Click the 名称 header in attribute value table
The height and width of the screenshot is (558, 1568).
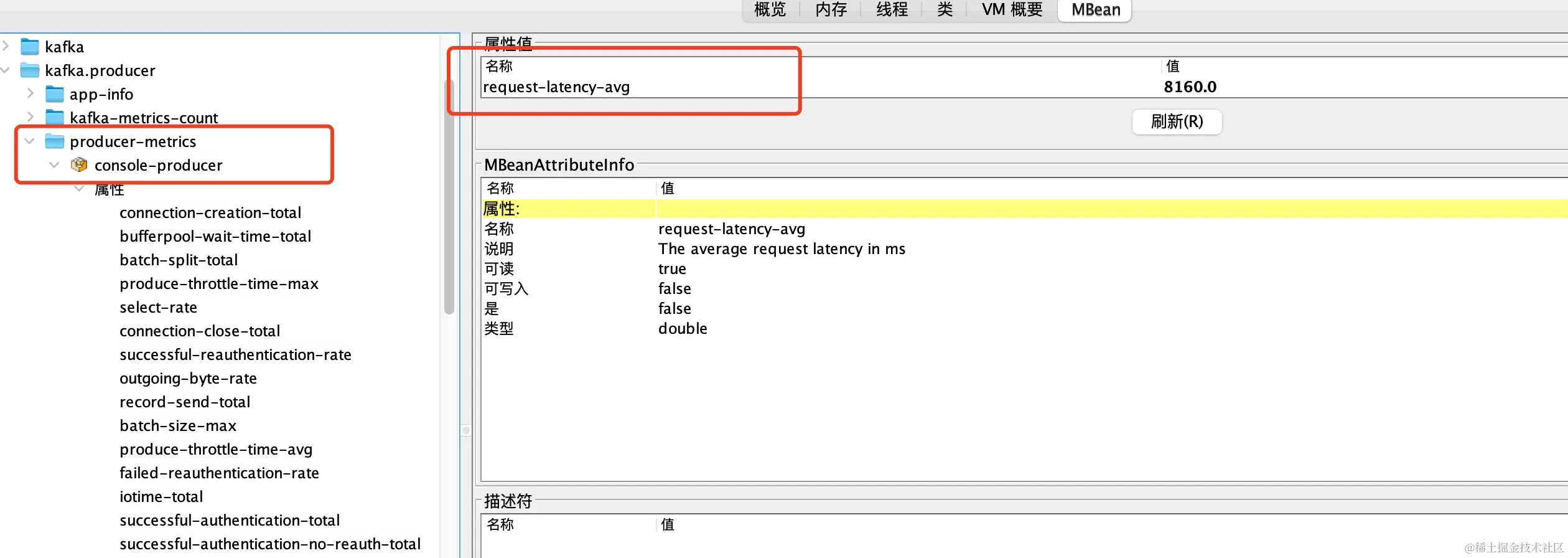tap(499, 66)
